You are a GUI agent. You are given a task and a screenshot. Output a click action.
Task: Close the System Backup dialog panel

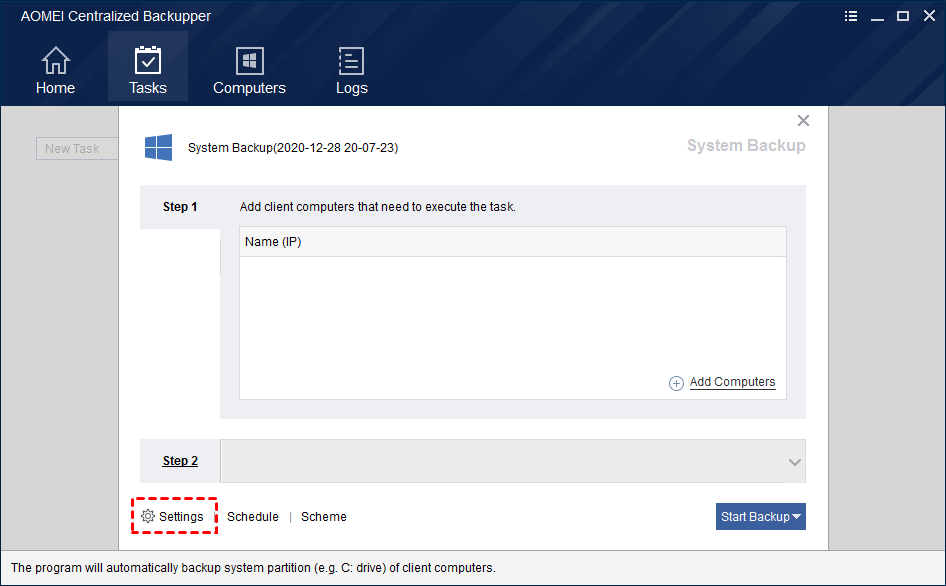[x=803, y=121]
